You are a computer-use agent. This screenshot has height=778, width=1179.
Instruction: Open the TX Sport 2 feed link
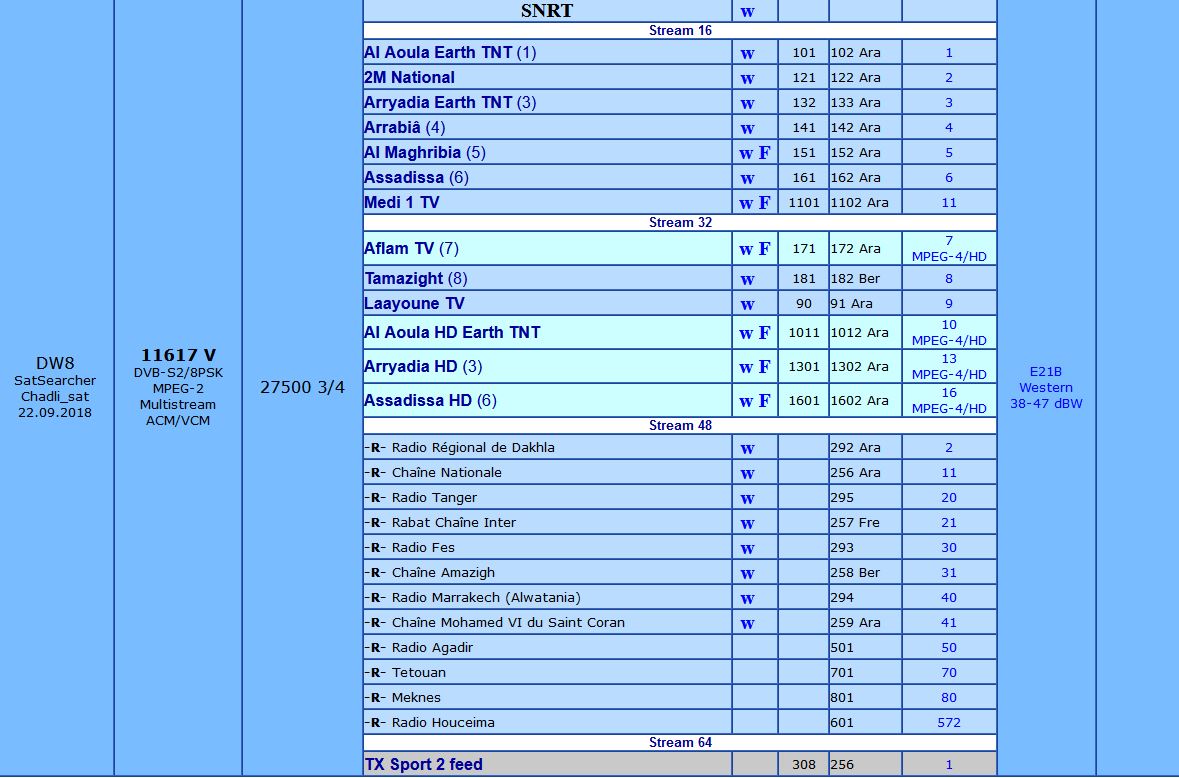(x=424, y=764)
